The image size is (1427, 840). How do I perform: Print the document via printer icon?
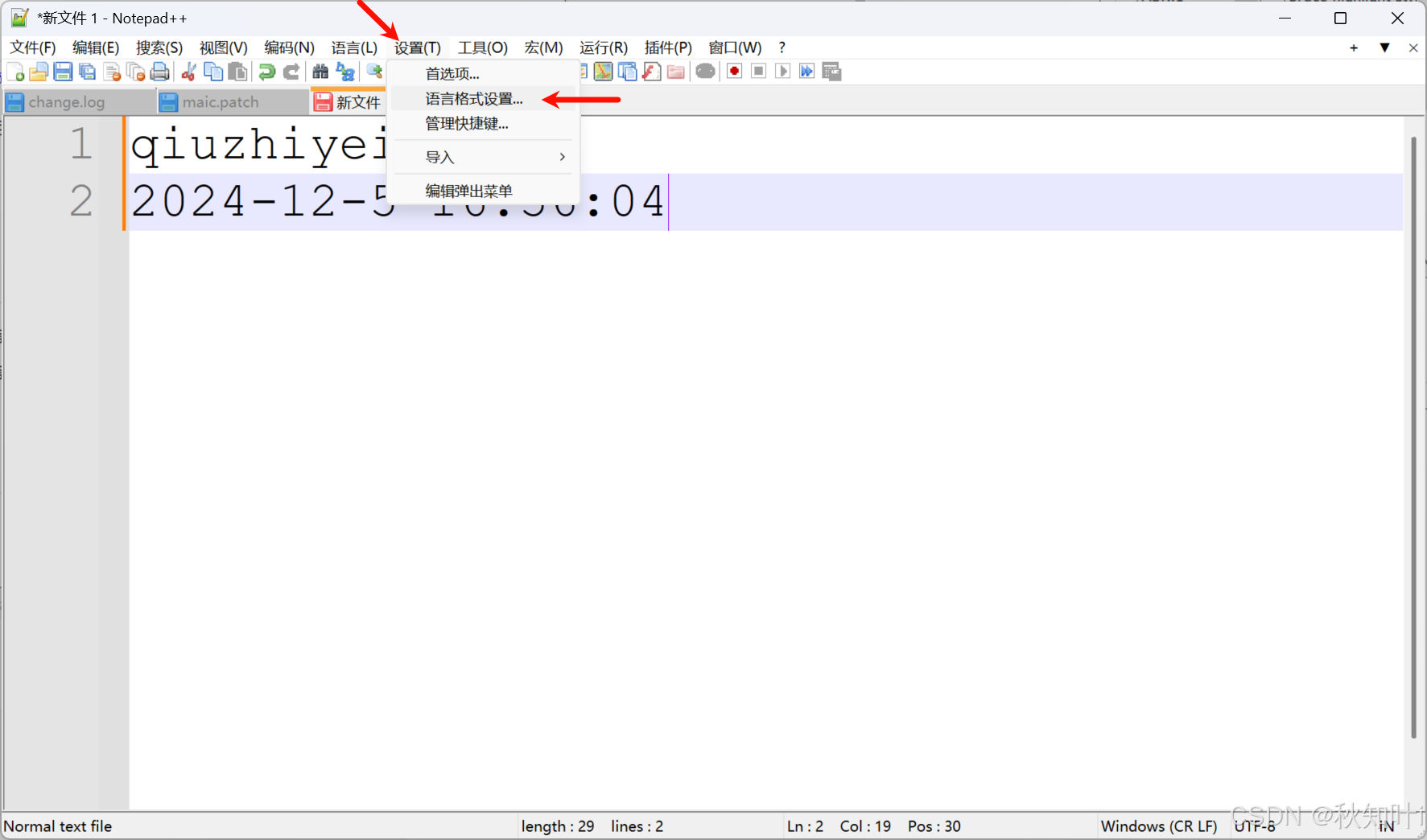tap(160, 72)
